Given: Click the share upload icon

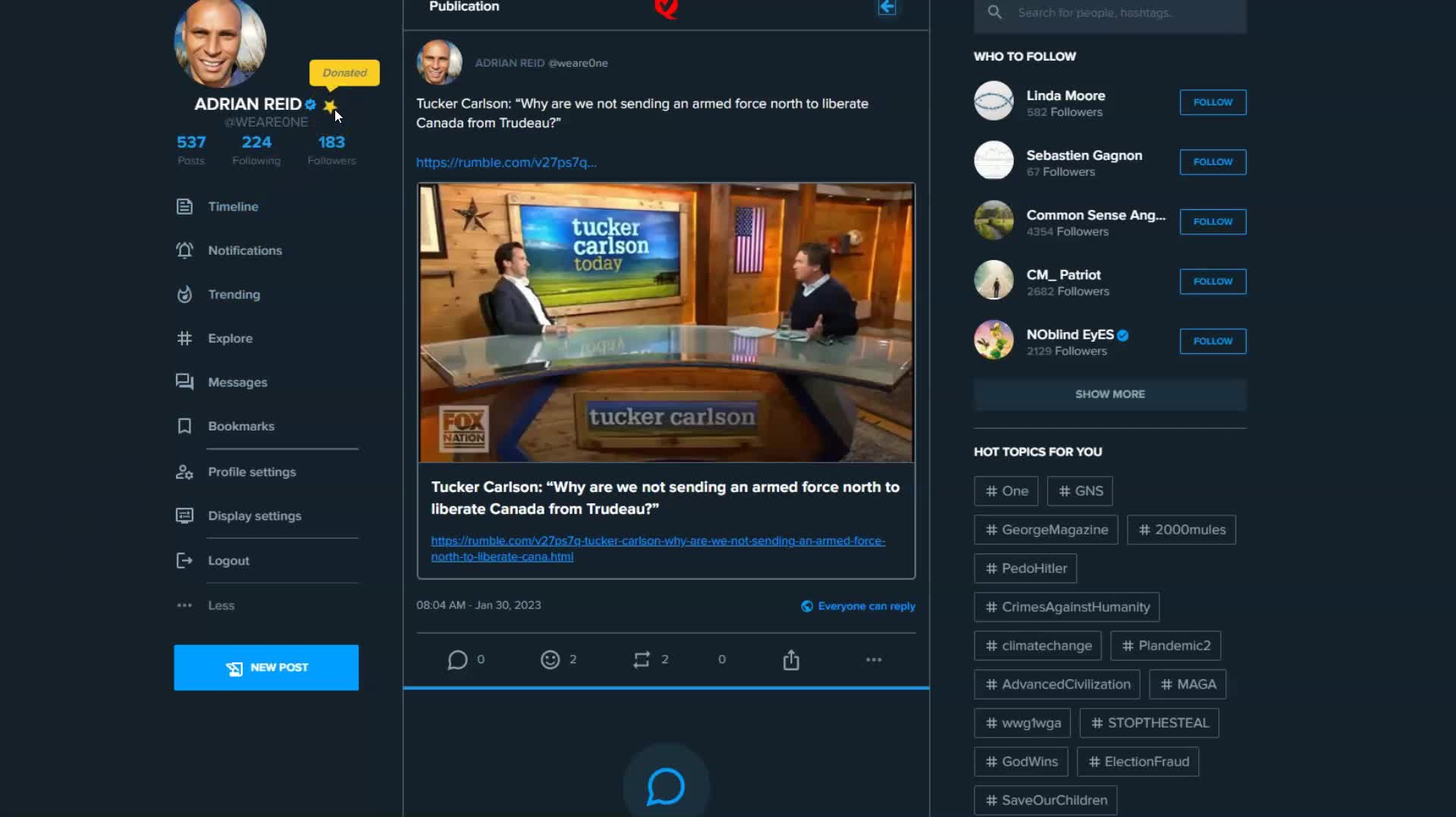Looking at the screenshot, I should coord(791,659).
